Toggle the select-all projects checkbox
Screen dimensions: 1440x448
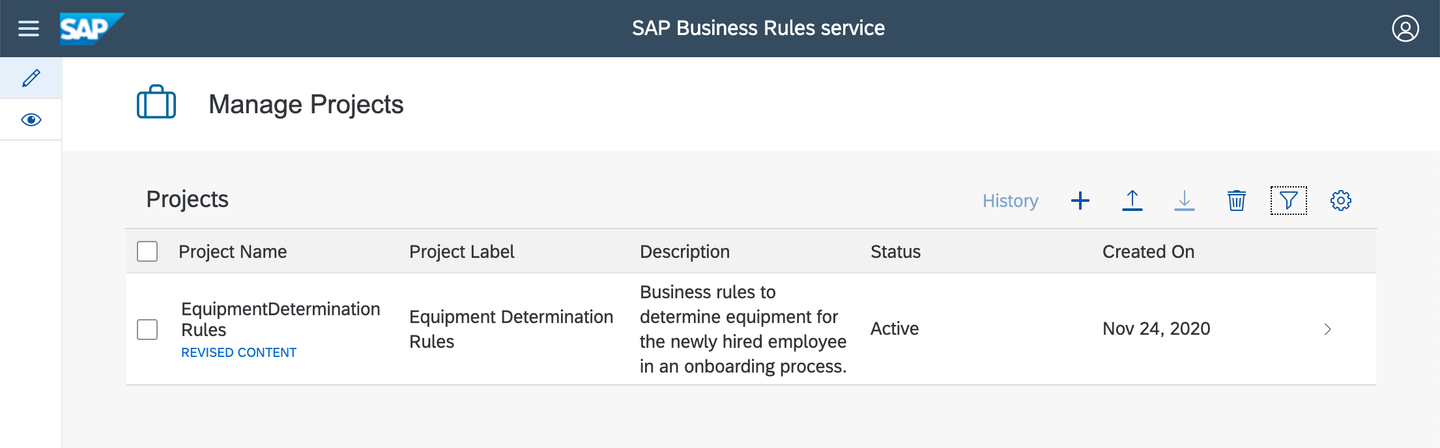[147, 251]
